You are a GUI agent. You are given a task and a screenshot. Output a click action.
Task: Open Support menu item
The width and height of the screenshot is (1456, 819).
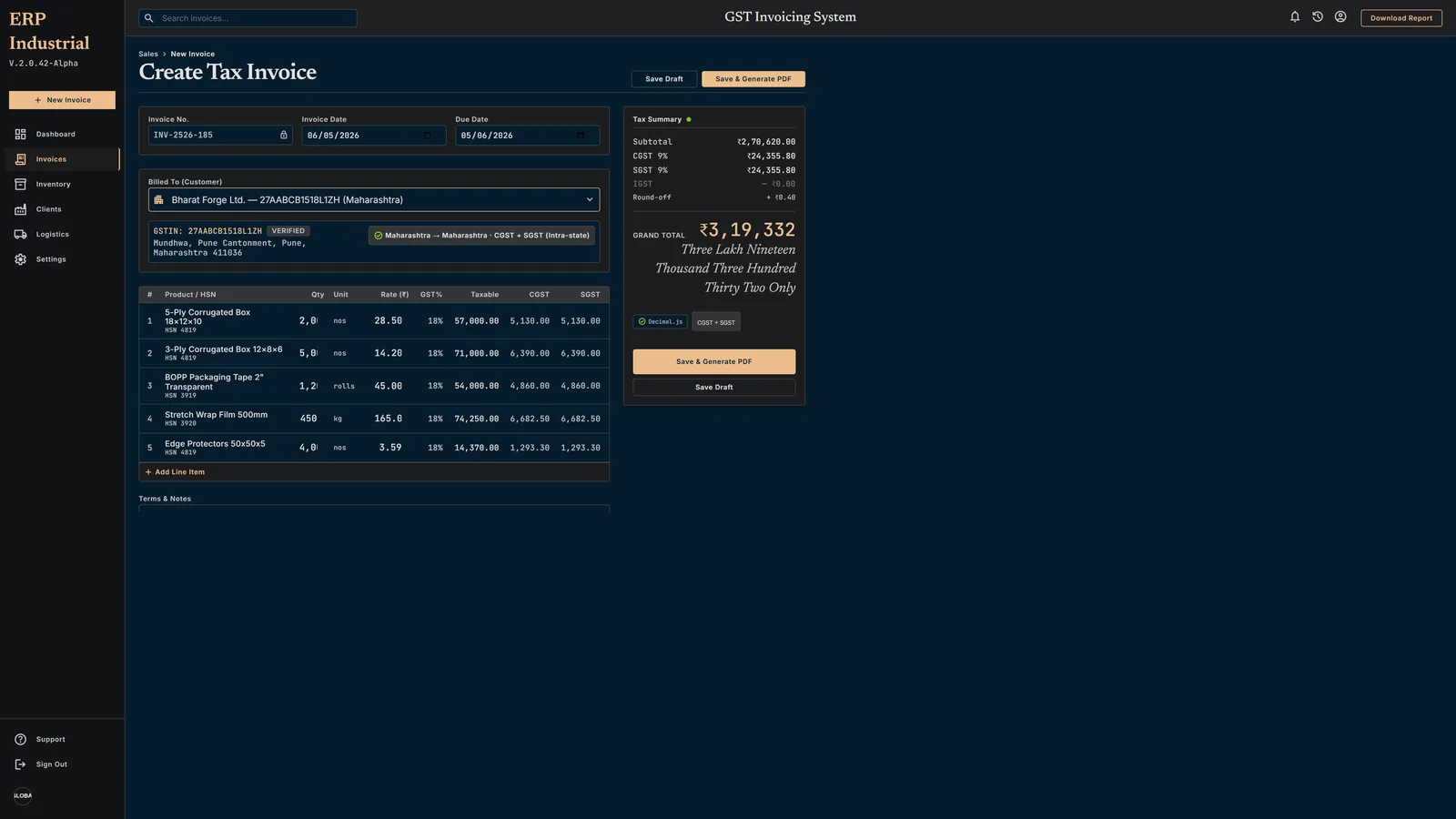click(x=62, y=740)
